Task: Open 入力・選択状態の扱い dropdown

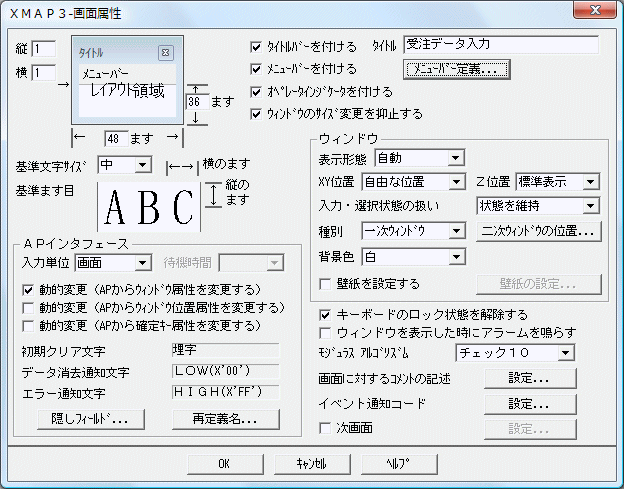Action: click(x=538, y=206)
